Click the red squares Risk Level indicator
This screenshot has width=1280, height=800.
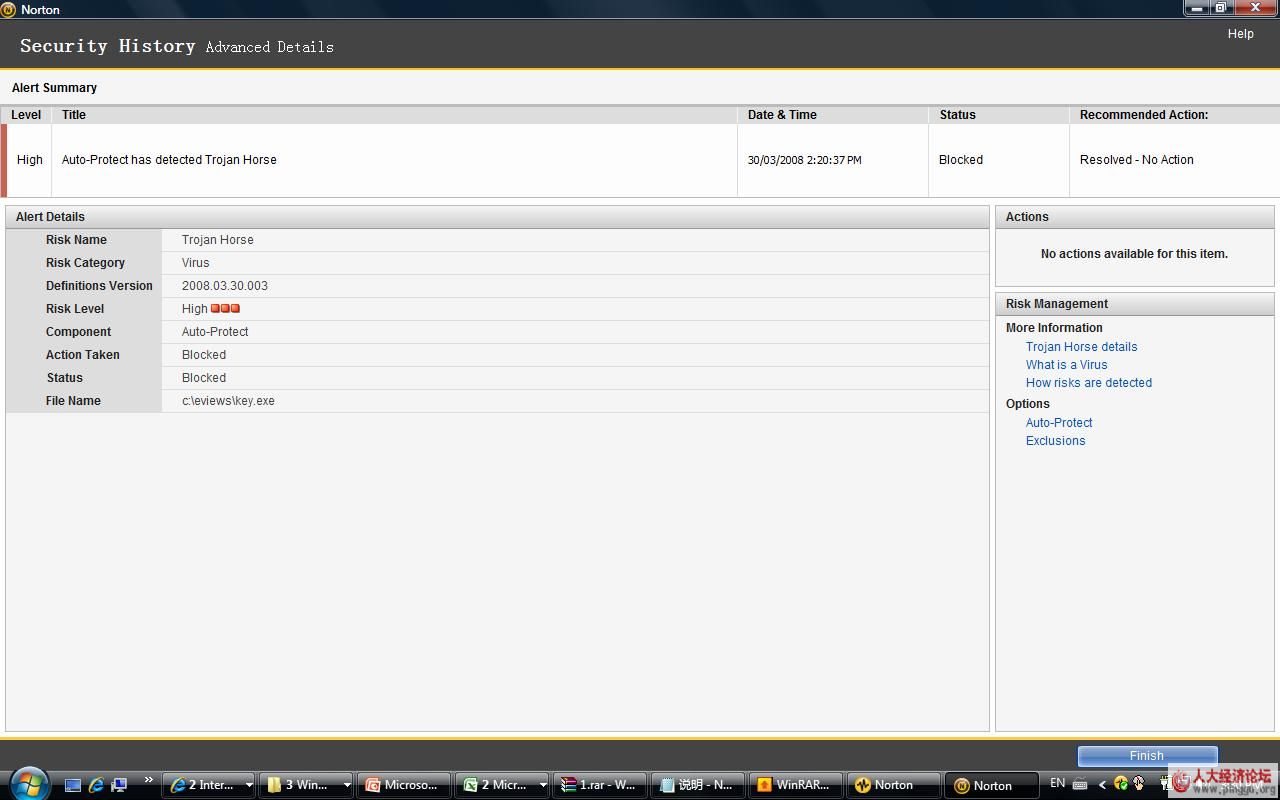226,309
